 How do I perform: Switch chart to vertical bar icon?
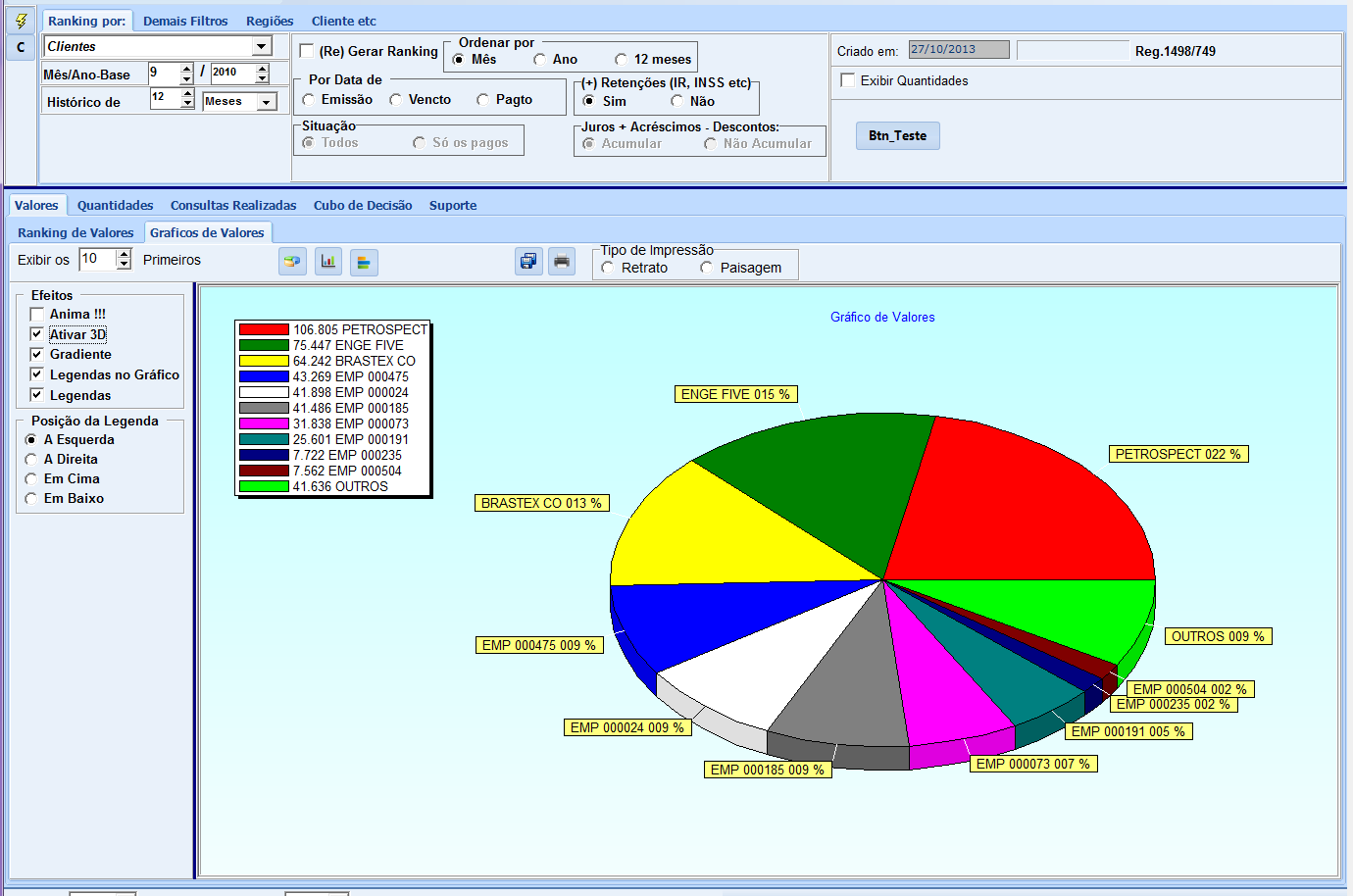click(328, 262)
